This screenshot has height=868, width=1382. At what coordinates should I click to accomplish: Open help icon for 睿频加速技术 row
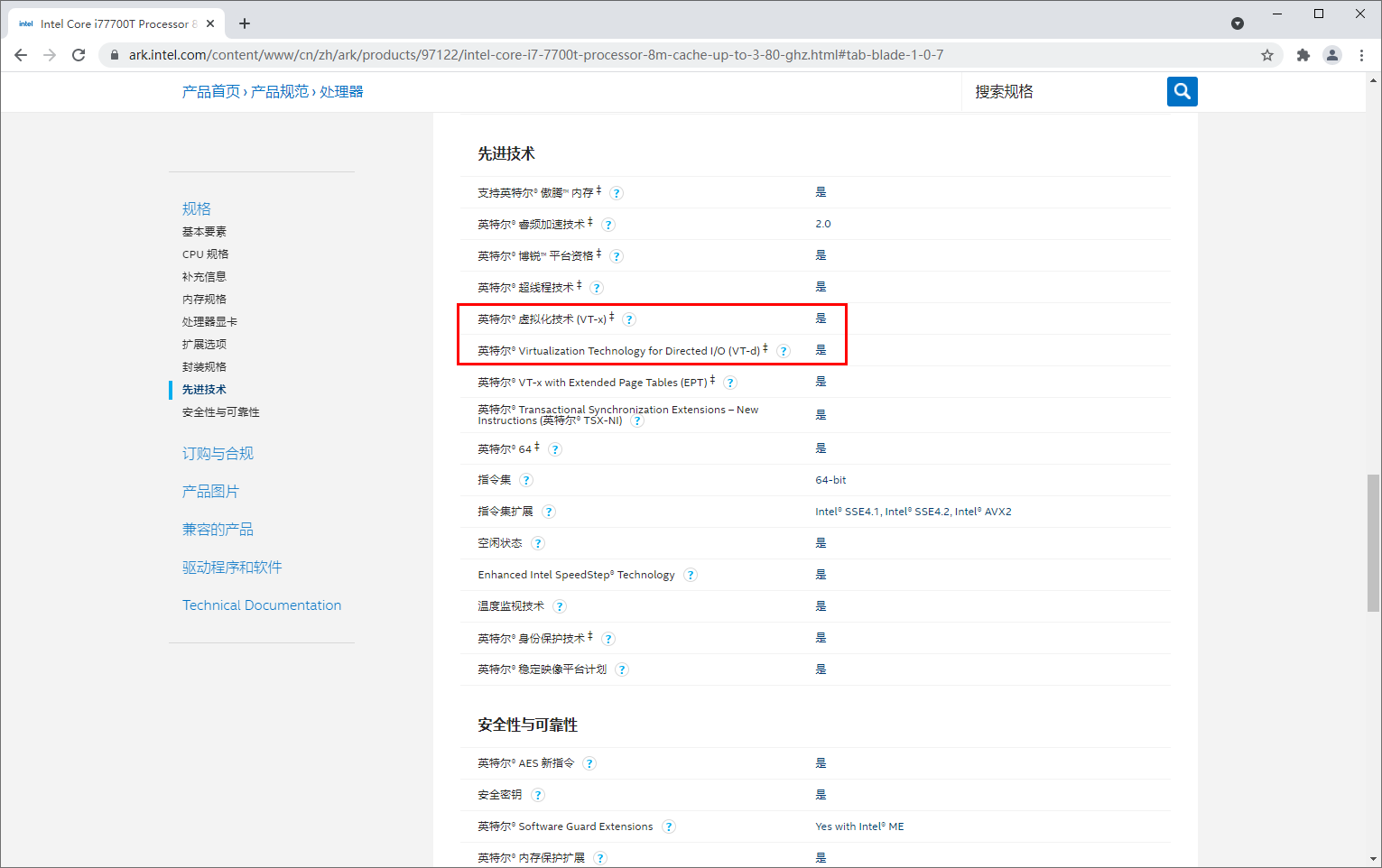coord(608,225)
